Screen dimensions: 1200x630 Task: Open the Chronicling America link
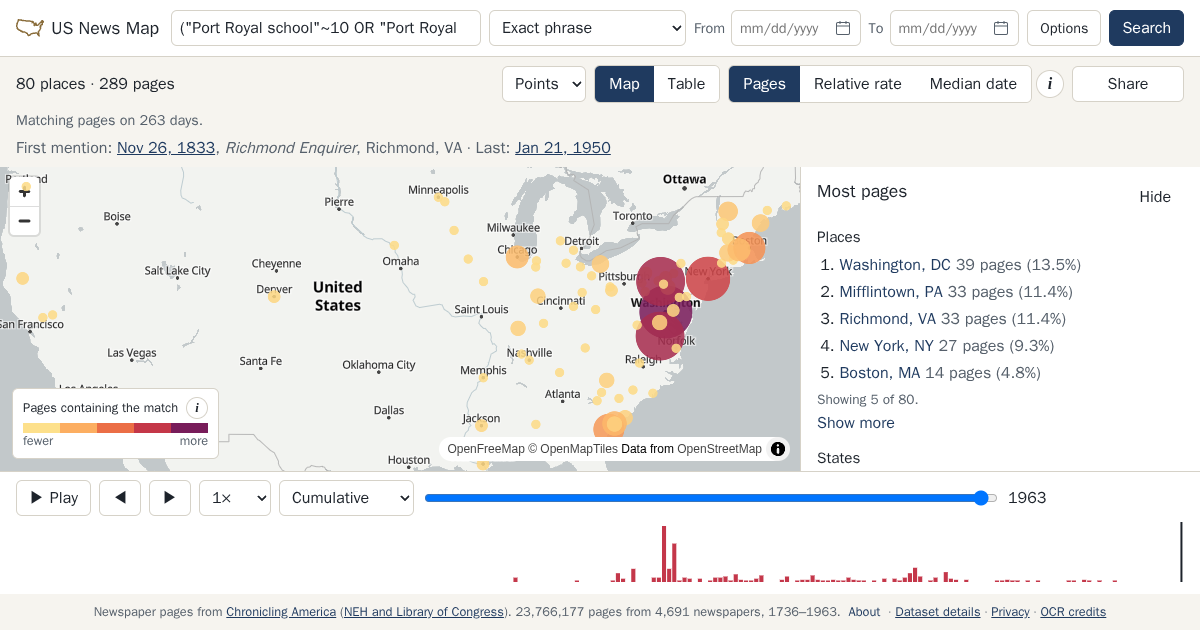[x=281, y=612]
